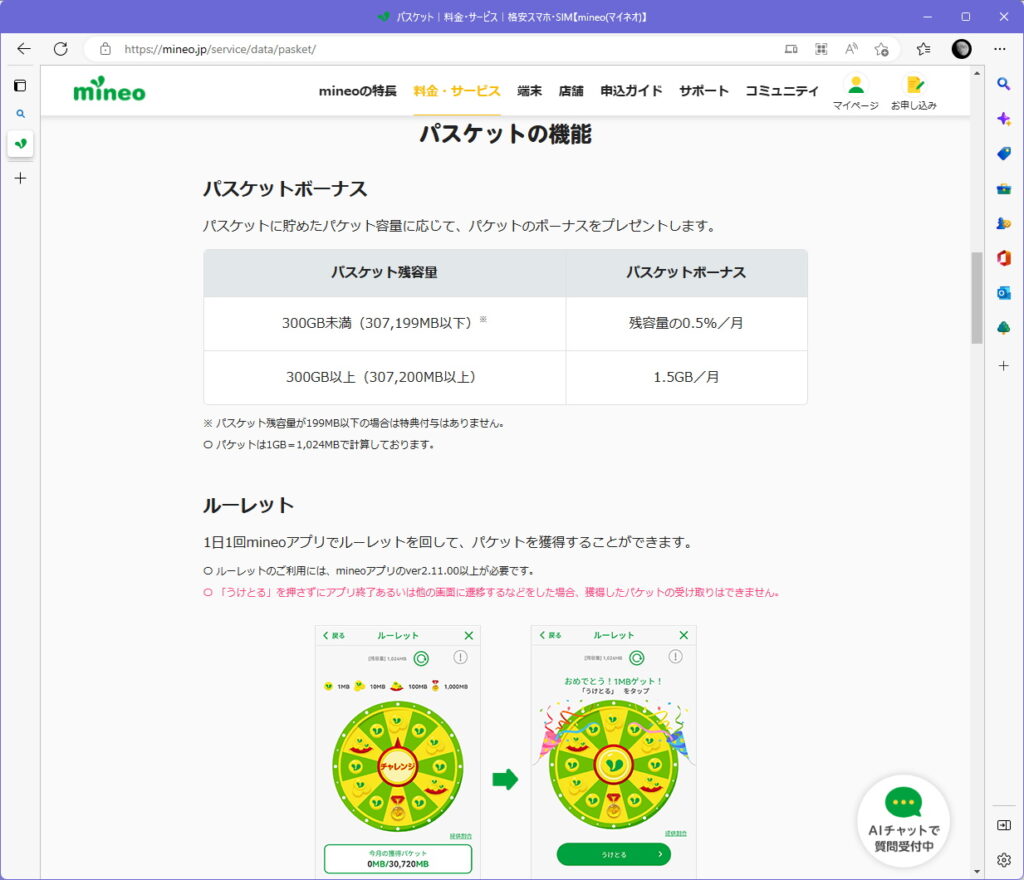
Task: Select ルーレット heading
Action: click(x=248, y=505)
